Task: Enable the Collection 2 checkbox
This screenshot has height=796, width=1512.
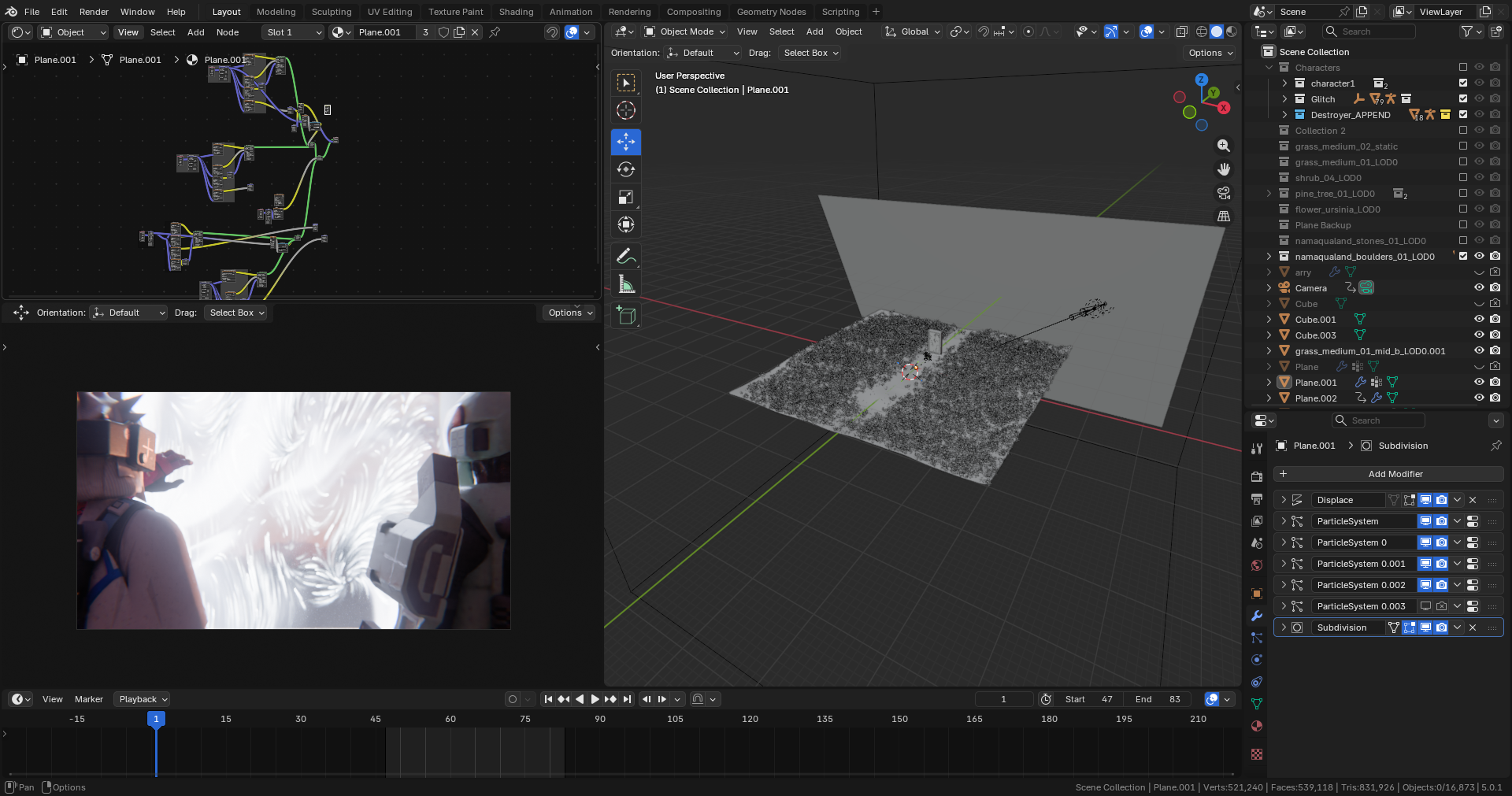Action: point(1463,130)
